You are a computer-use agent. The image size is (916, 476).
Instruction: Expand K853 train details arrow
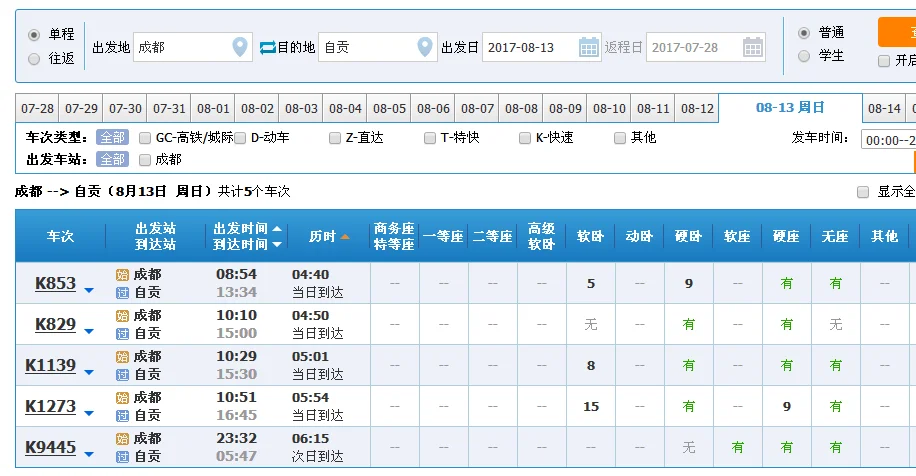(89, 290)
